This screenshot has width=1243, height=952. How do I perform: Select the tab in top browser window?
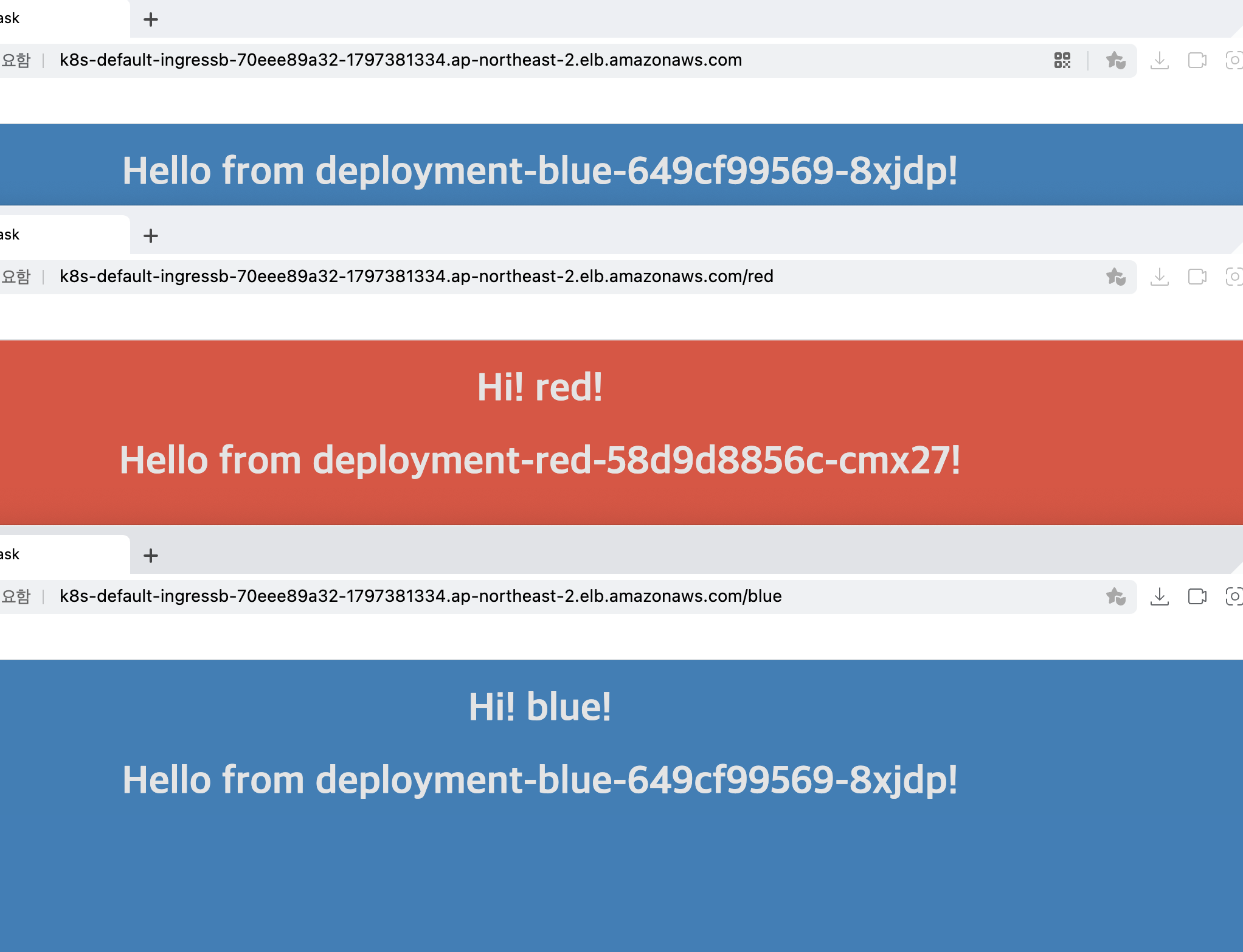tap(61, 19)
